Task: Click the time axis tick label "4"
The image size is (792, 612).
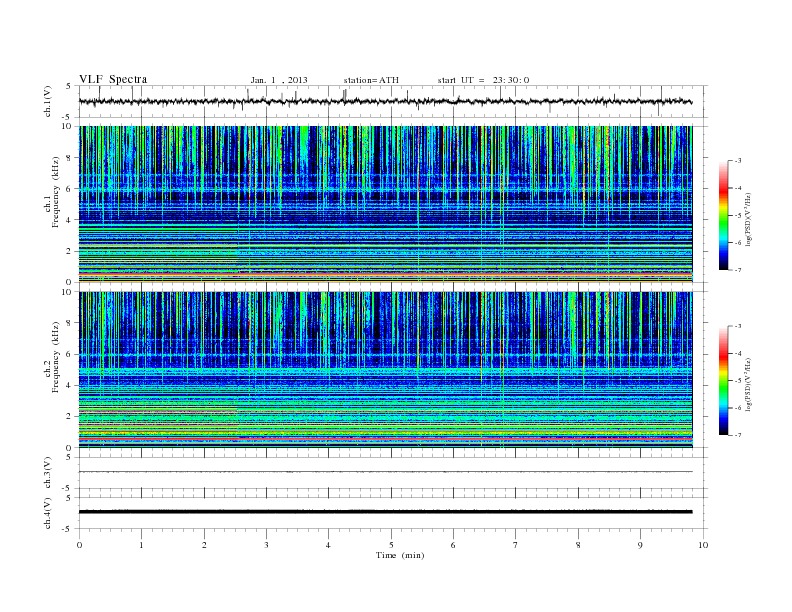Action: [x=328, y=545]
